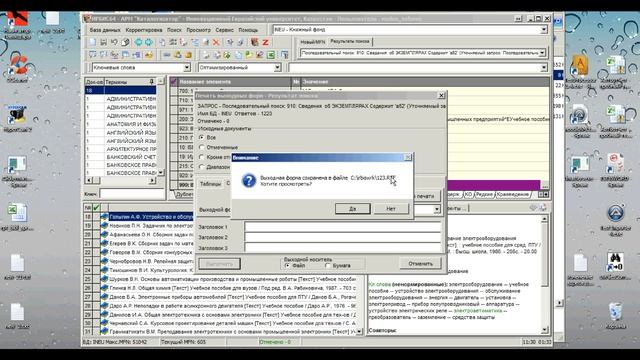640x360 pixels.
Task: Close the print output forms dialog
Action: click(441, 96)
